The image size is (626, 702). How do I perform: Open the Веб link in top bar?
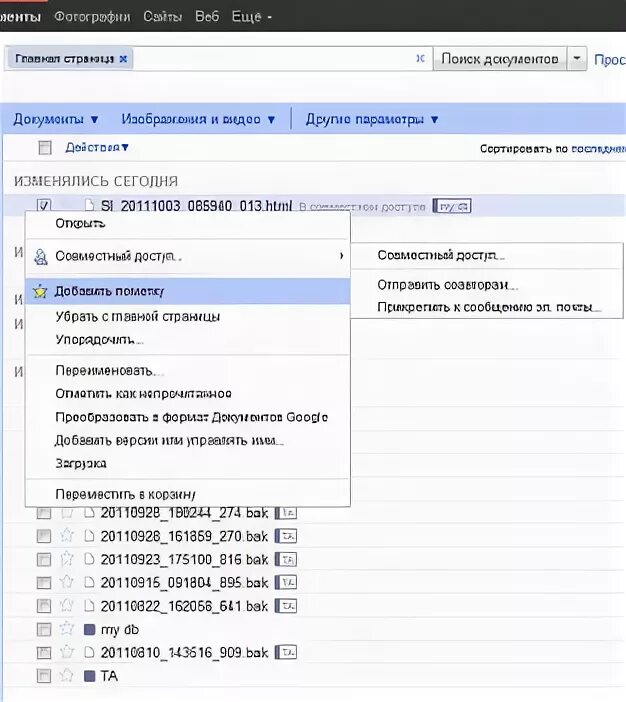pos(207,17)
